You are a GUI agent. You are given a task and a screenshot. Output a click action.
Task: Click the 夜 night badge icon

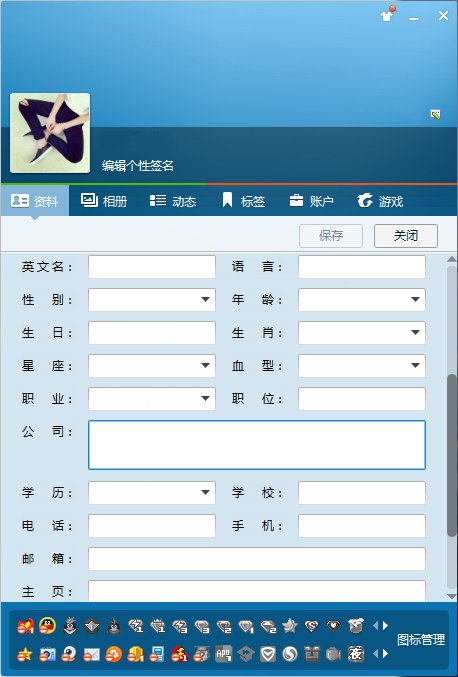[356, 654]
